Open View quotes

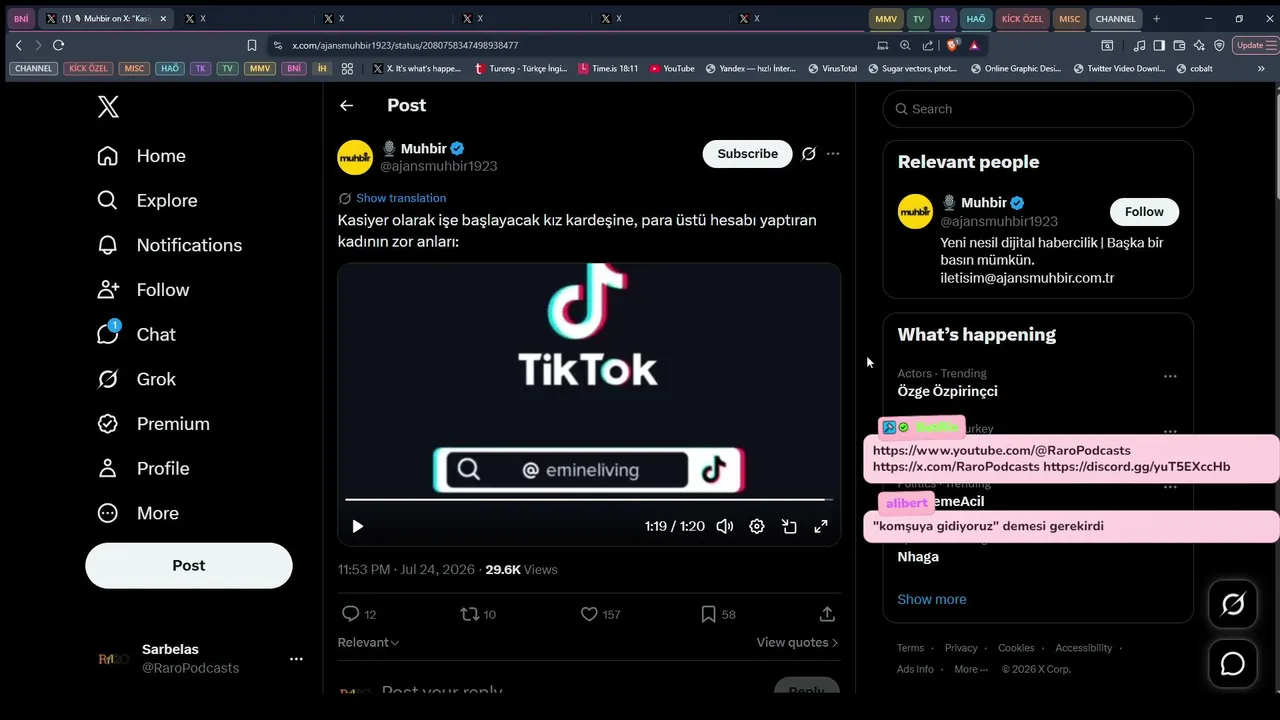tap(797, 643)
